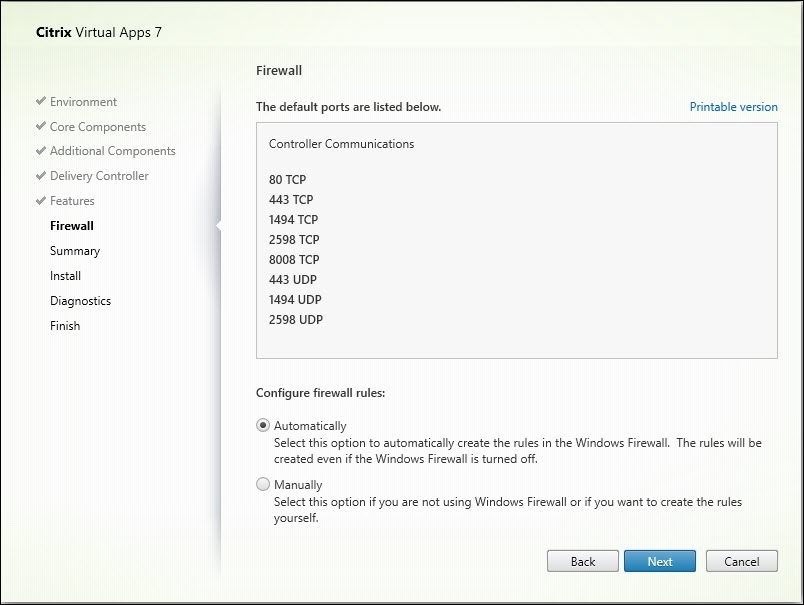The image size is (804, 605).
Task: Click the Additional Components checkmark icon
Action: pyautogui.click(x=40, y=151)
